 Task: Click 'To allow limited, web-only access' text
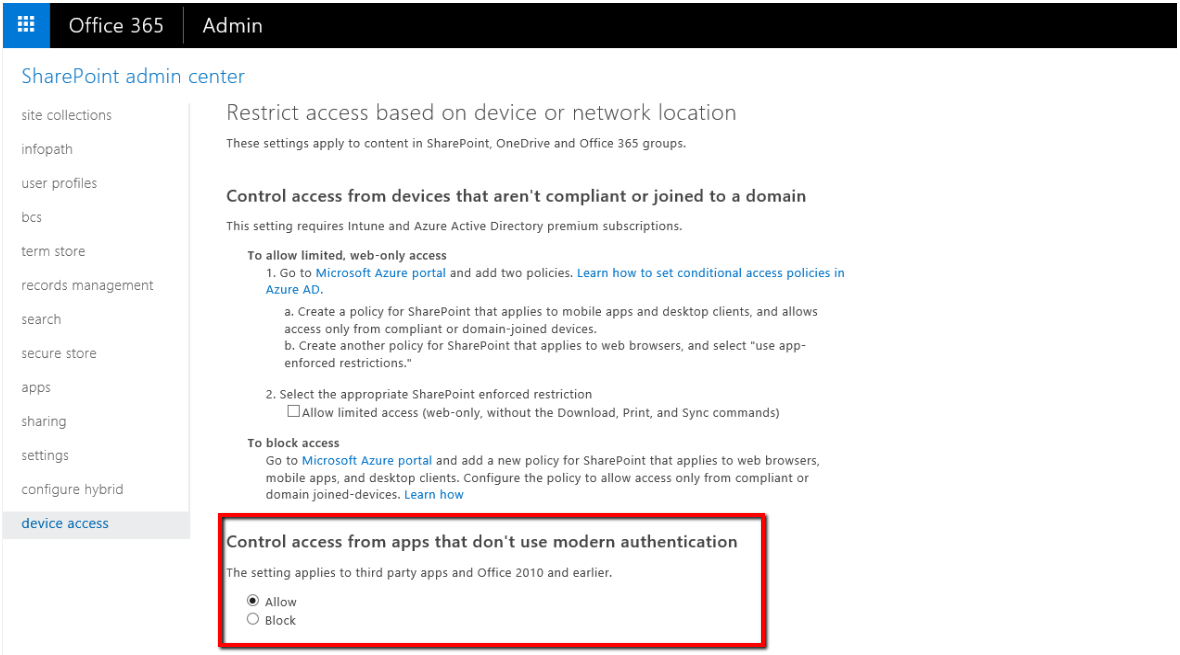347,255
